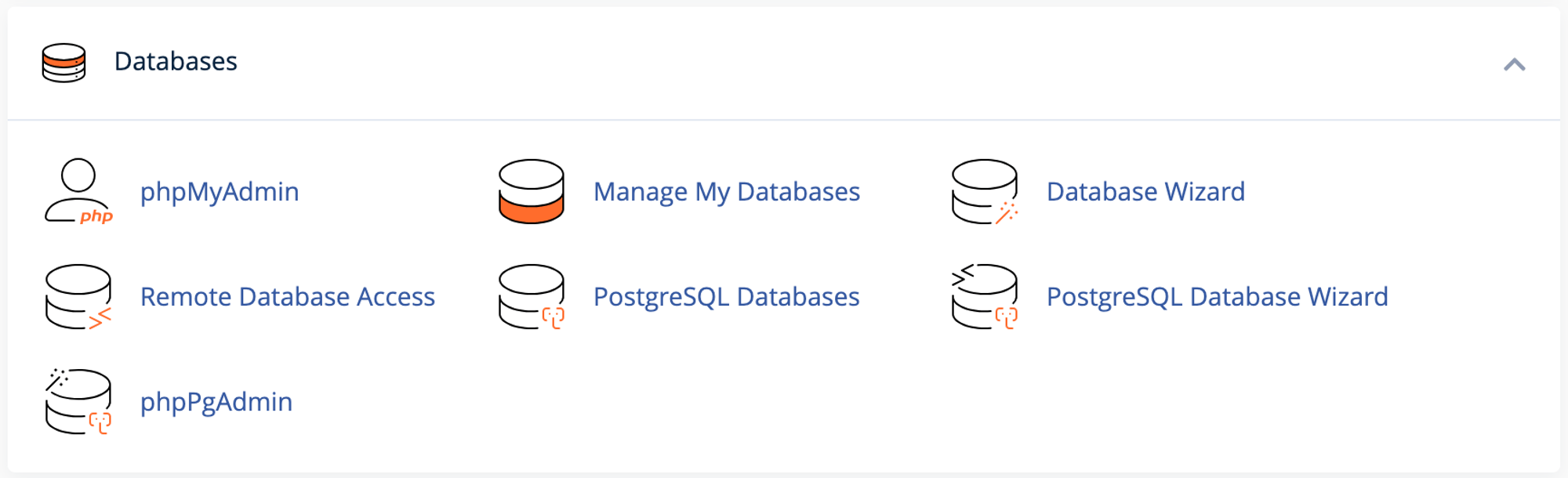The image size is (1568, 478).
Task: Open the phpPgAdmin link
Action: coord(216,402)
